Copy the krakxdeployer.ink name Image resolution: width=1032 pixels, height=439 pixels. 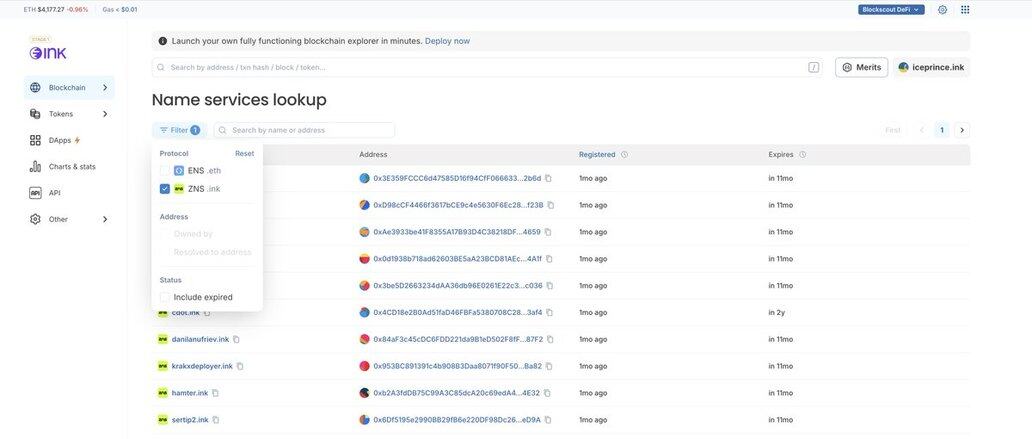pyautogui.click(x=240, y=366)
